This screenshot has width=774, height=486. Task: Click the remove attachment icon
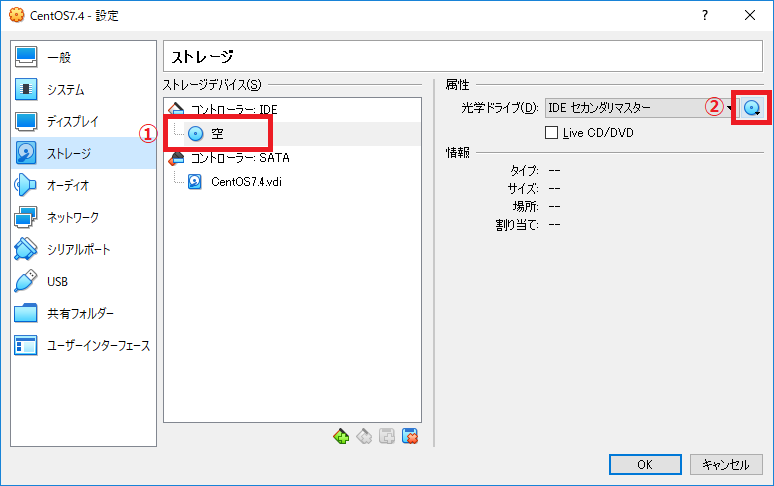pos(410,436)
